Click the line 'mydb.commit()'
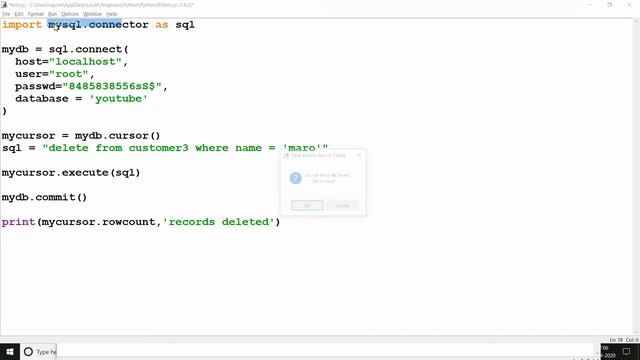This screenshot has width=640, height=360. [44, 197]
